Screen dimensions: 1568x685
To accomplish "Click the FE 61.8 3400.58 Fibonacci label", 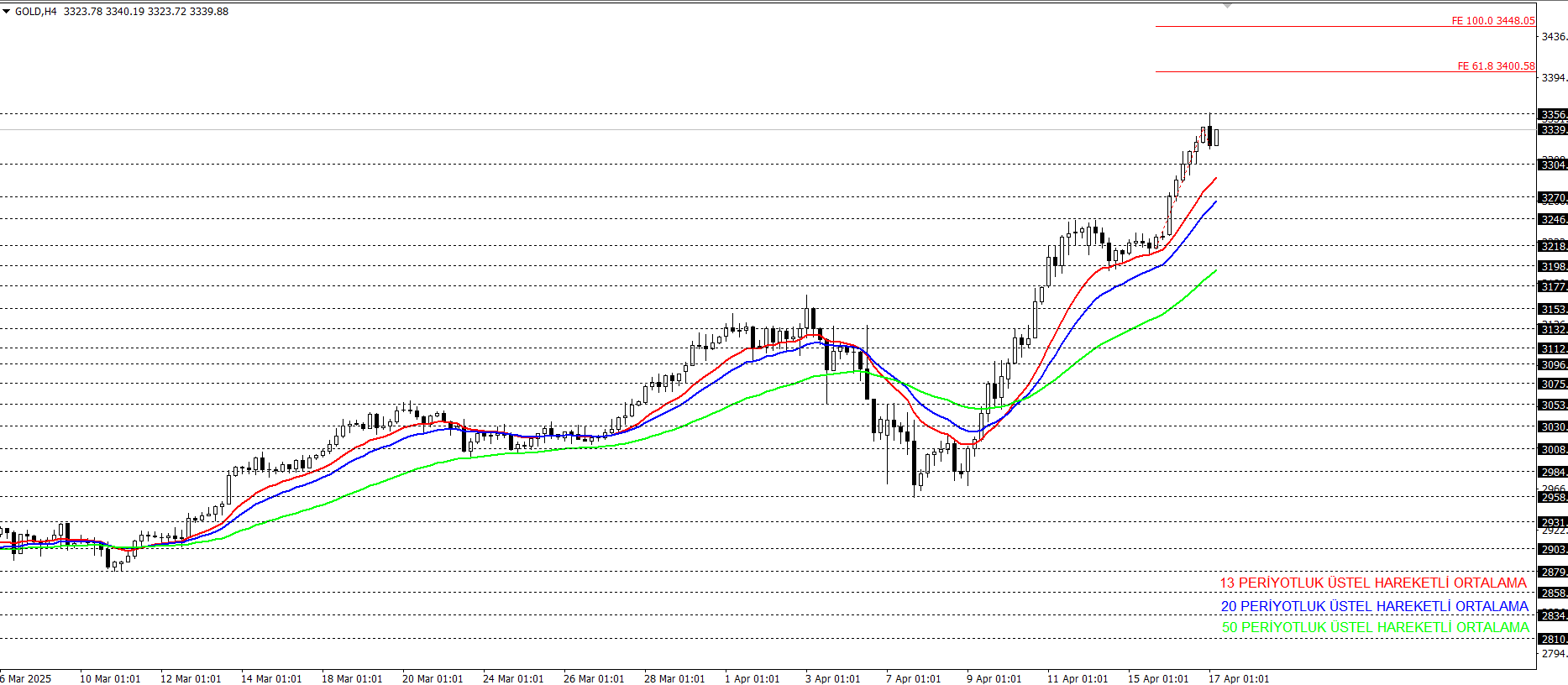I will point(1496,66).
